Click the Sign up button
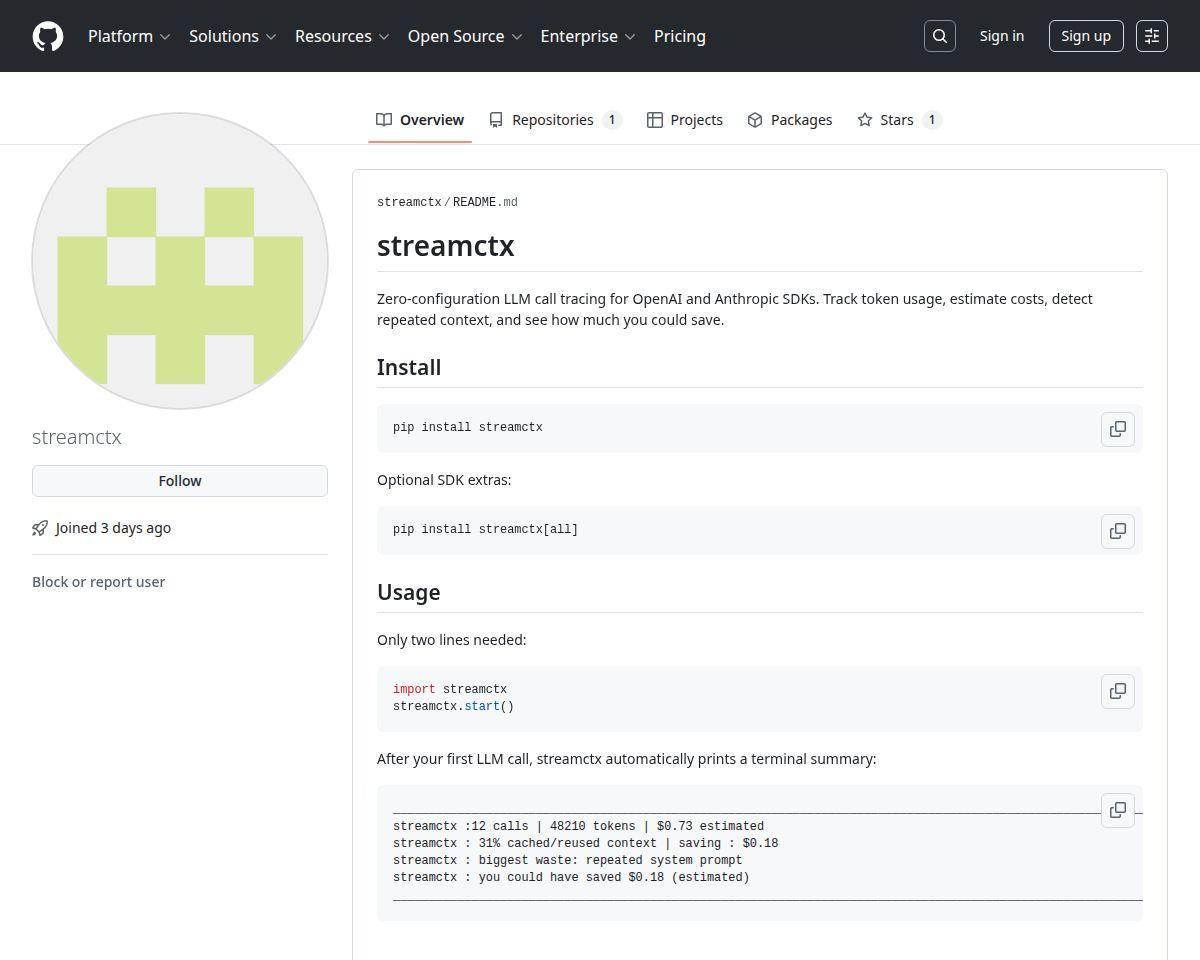1200x960 pixels. pyautogui.click(x=1086, y=36)
